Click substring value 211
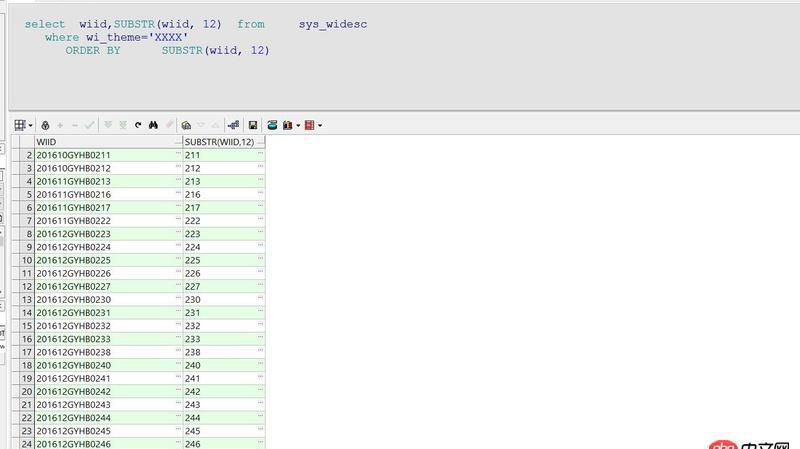The height and width of the screenshot is (449, 800). (223, 155)
